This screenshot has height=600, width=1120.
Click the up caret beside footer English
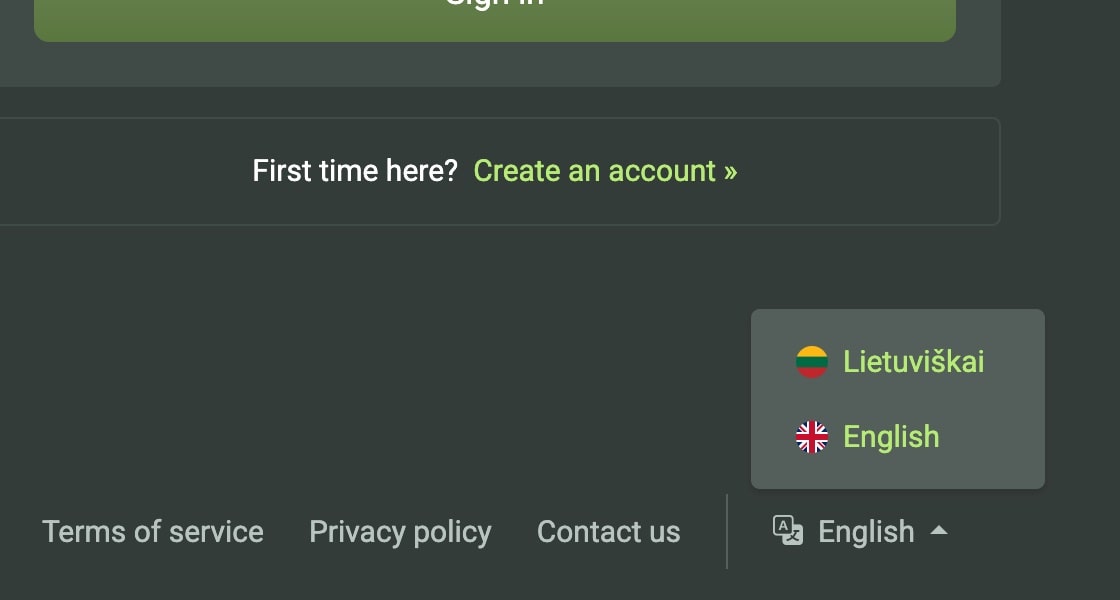click(x=938, y=531)
